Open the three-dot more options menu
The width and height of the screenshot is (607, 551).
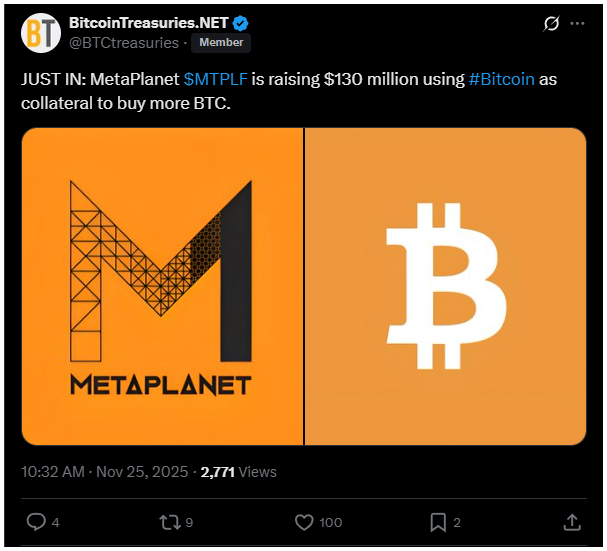(578, 23)
